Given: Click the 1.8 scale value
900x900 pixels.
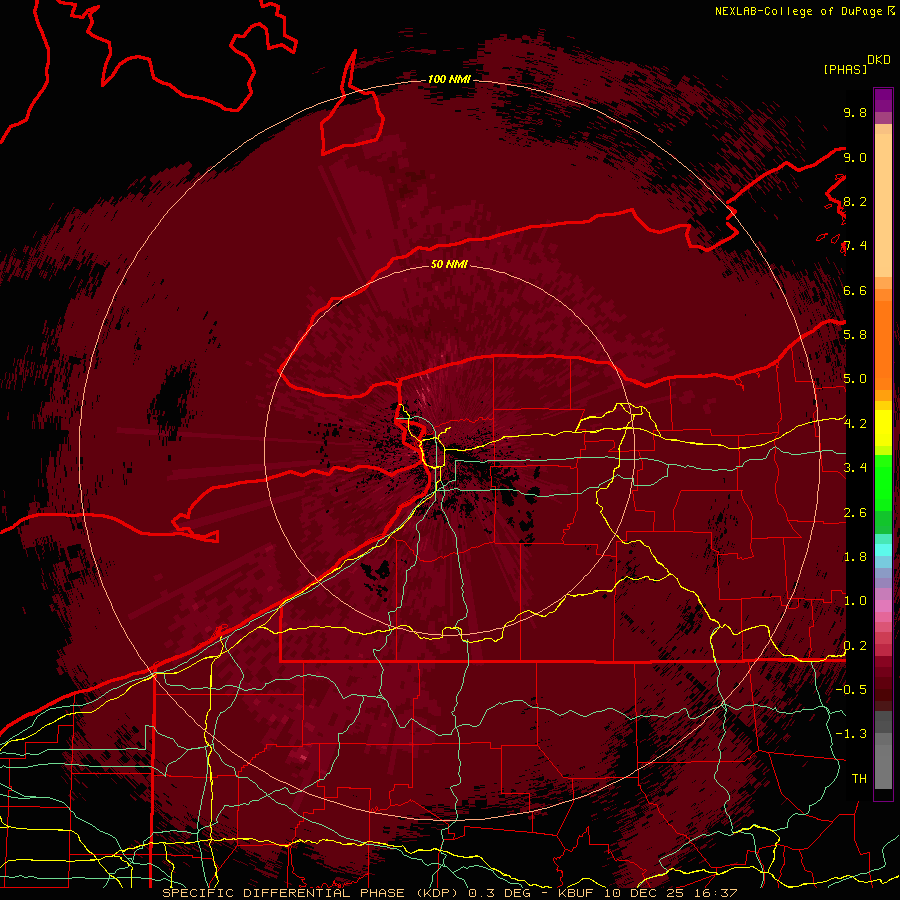Looking at the screenshot, I should point(855,556).
